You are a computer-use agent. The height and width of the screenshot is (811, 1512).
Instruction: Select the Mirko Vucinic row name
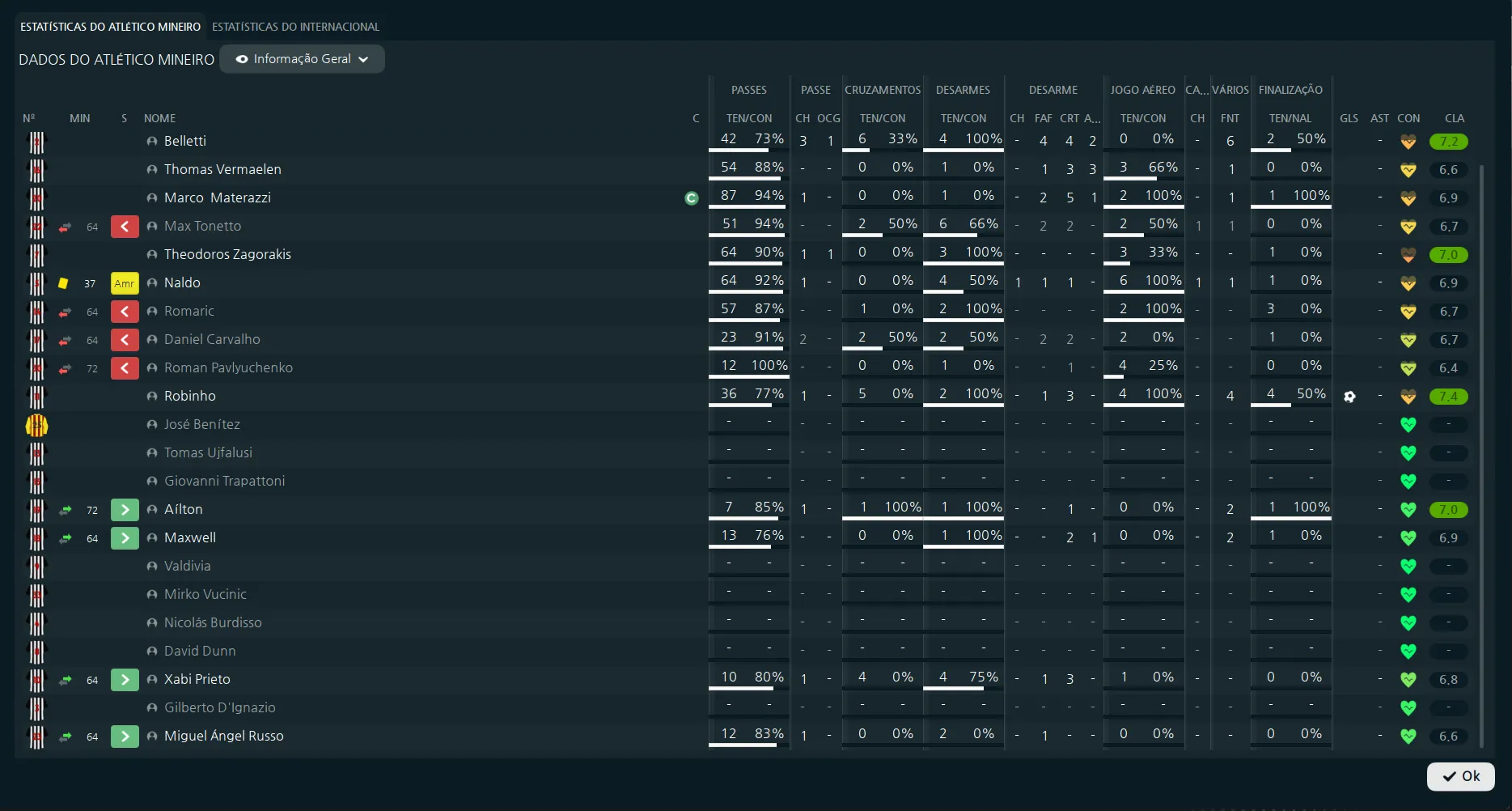[x=205, y=594]
